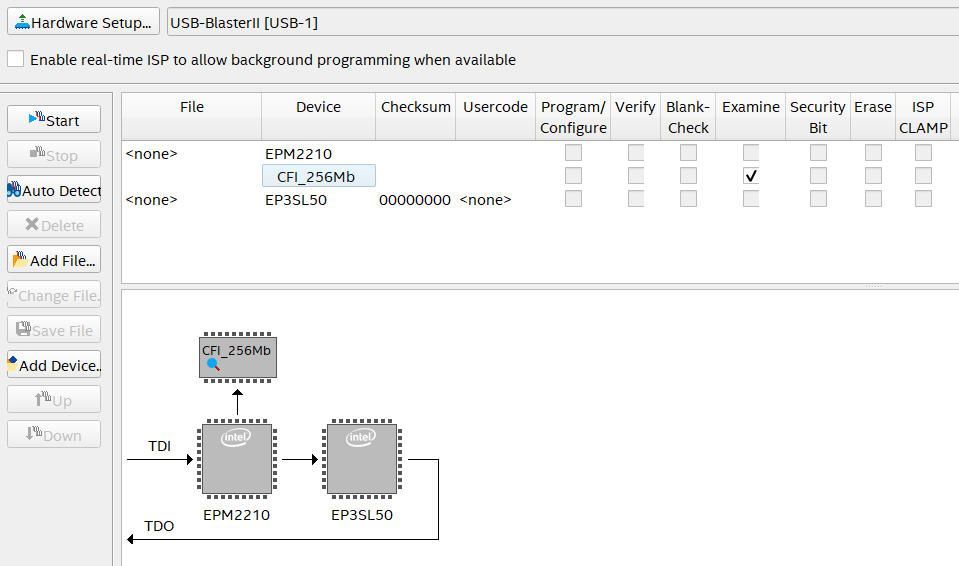Click the Checksum column header
Image resolution: width=959 pixels, height=566 pixels.
[x=415, y=107]
